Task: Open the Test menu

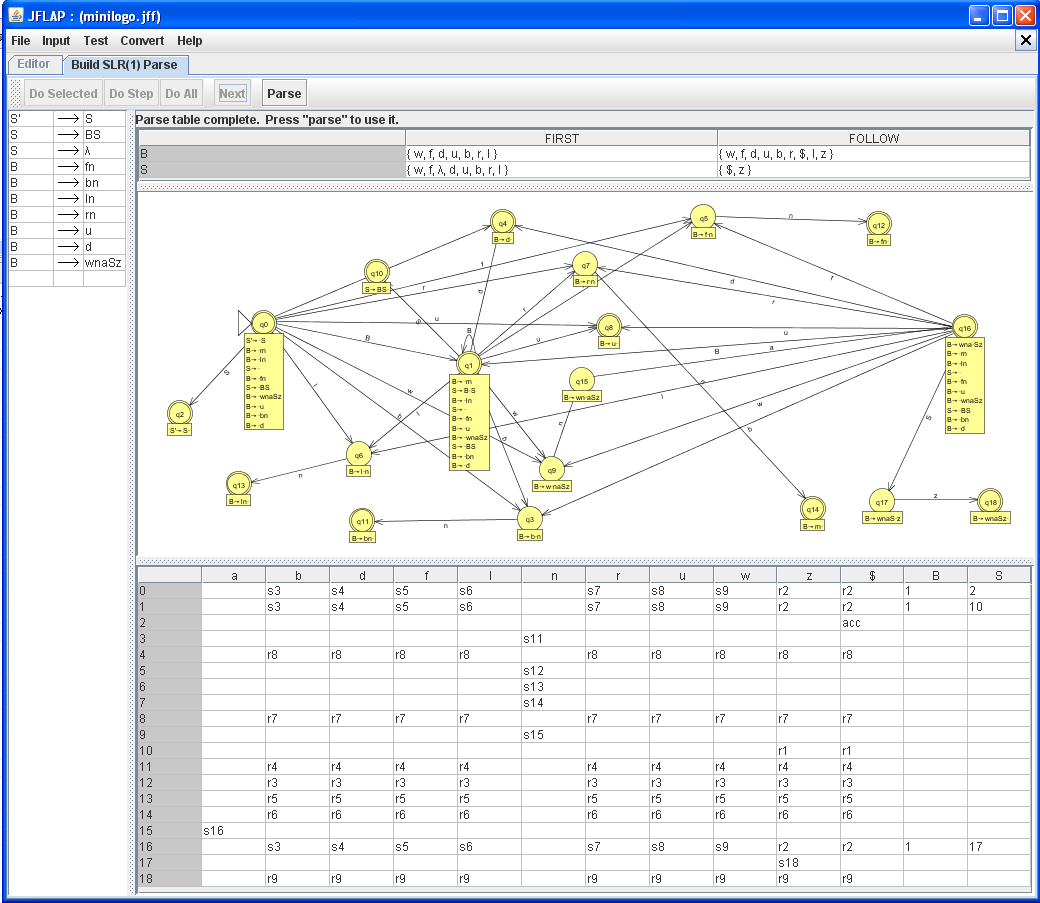Action: click(x=96, y=41)
